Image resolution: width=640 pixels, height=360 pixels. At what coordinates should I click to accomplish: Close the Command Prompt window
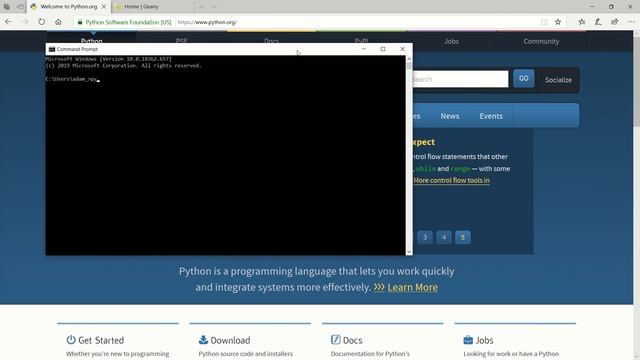click(x=402, y=49)
